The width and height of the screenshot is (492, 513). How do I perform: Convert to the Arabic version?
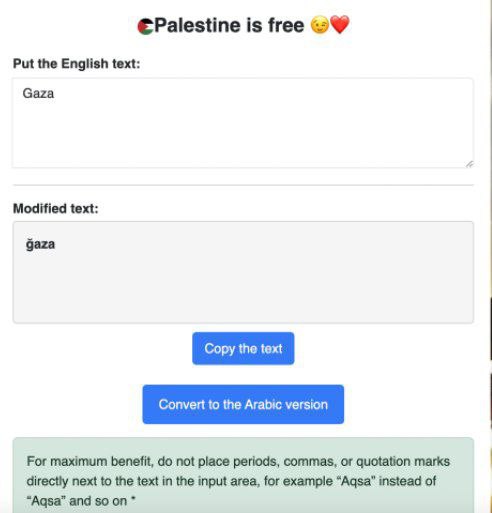pyautogui.click(x=243, y=404)
